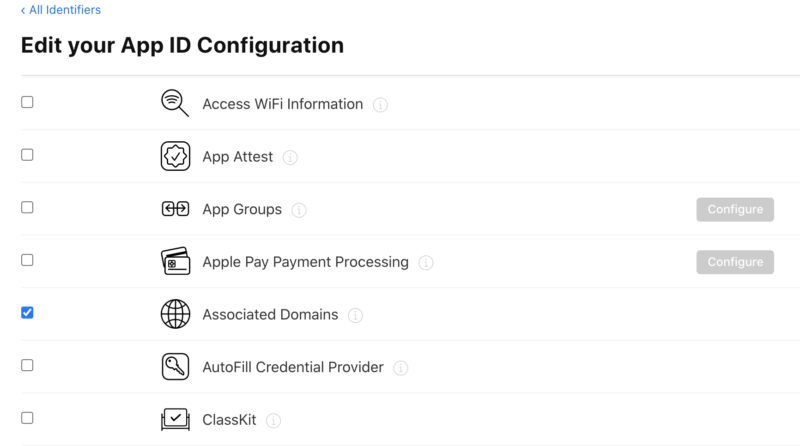Viewport: 800px width, 446px height.
Task: Click the AutoFill Credential Provider key icon
Action: pos(175,367)
